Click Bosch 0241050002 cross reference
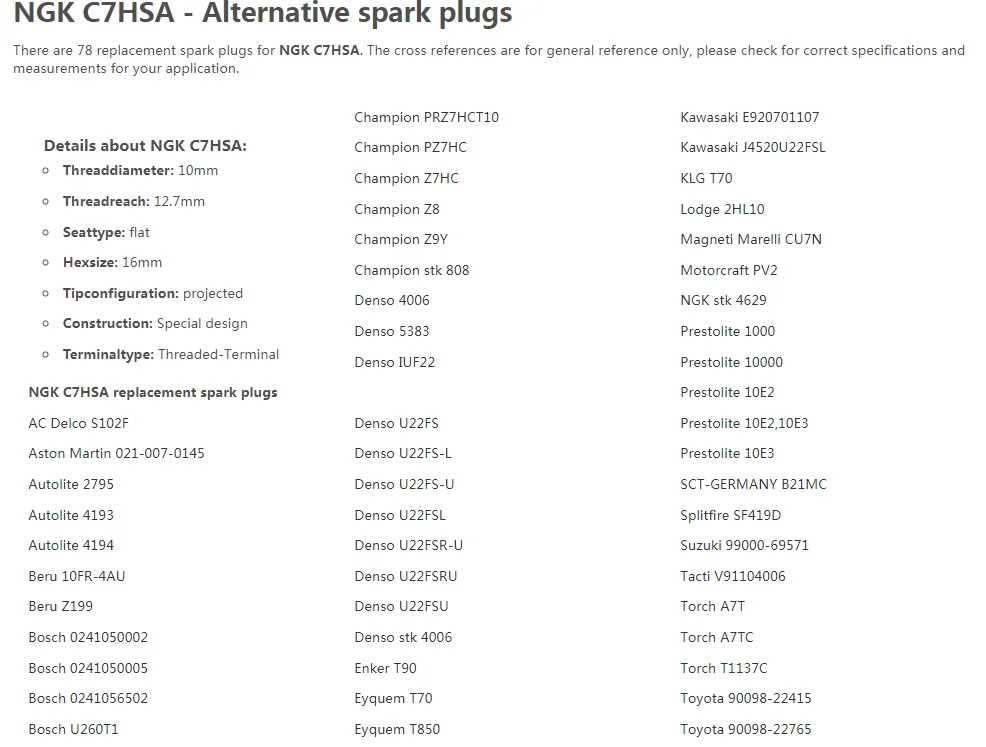This screenshot has height=747, width=986. [x=88, y=637]
